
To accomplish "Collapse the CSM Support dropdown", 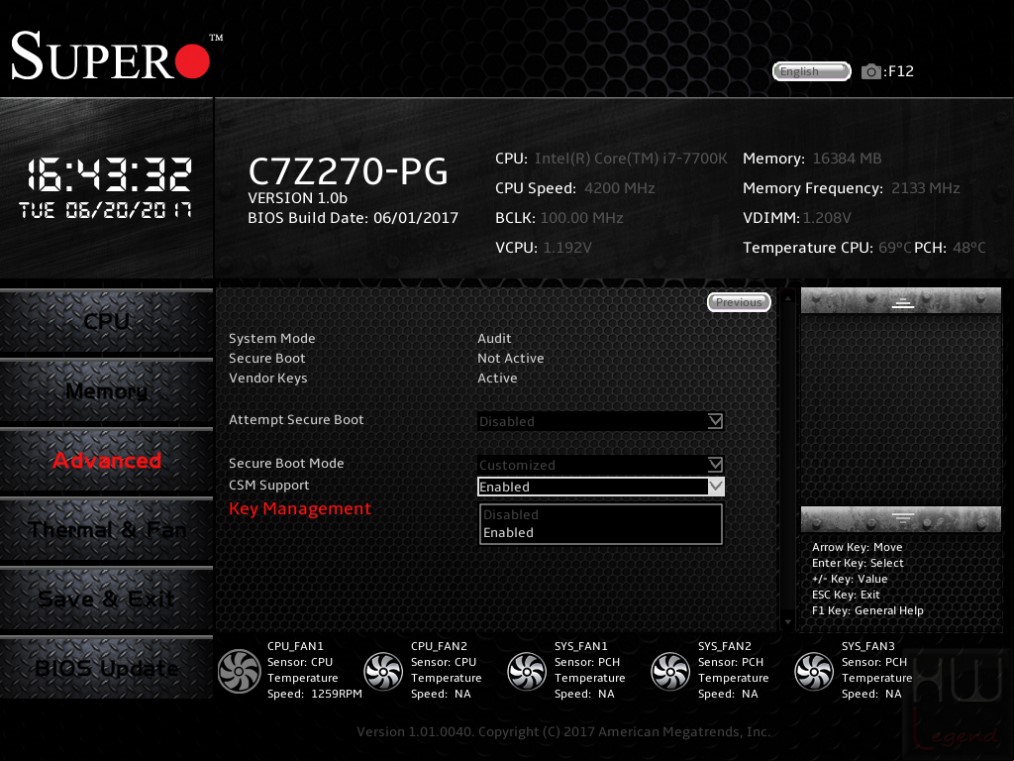I will [600, 487].
